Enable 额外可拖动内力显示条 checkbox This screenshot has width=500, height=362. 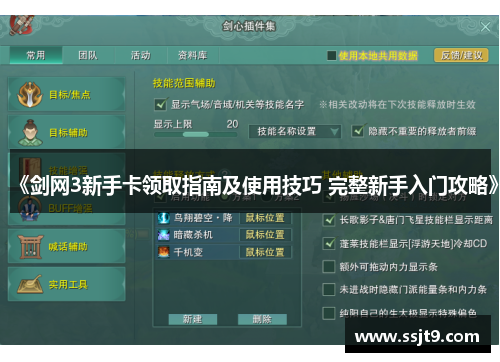pyautogui.click(x=329, y=267)
